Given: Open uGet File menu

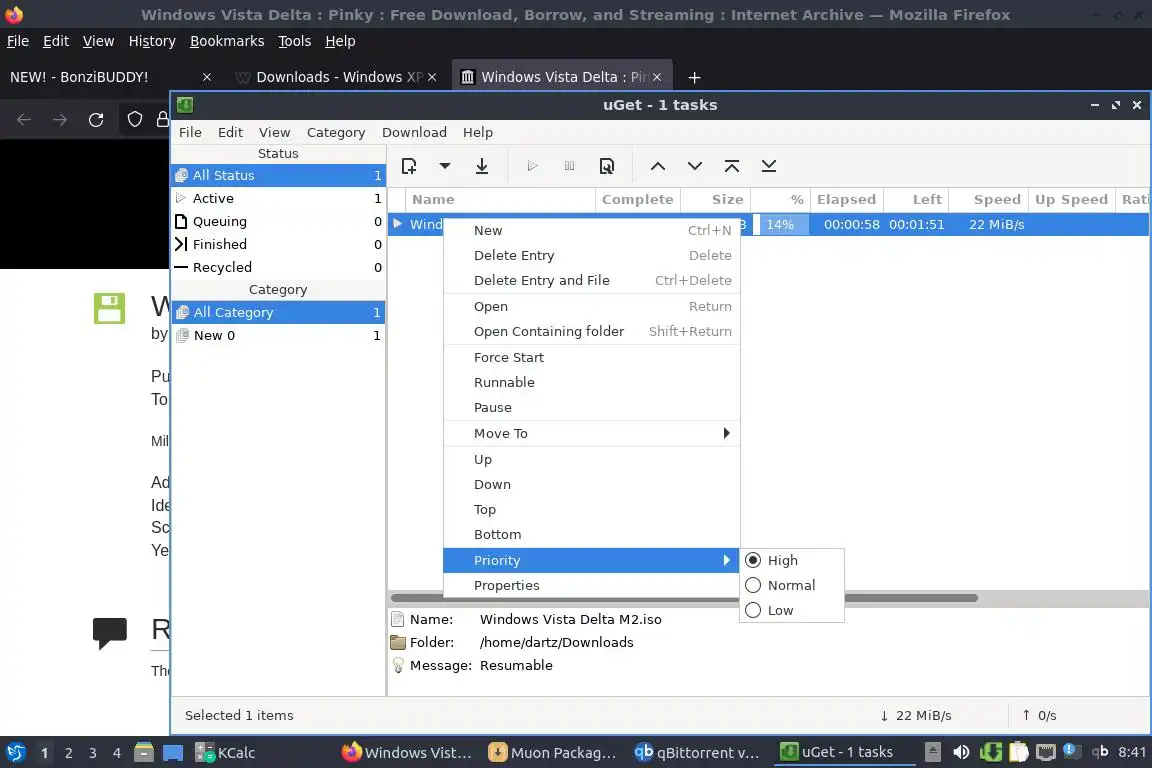Looking at the screenshot, I should [x=190, y=132].
